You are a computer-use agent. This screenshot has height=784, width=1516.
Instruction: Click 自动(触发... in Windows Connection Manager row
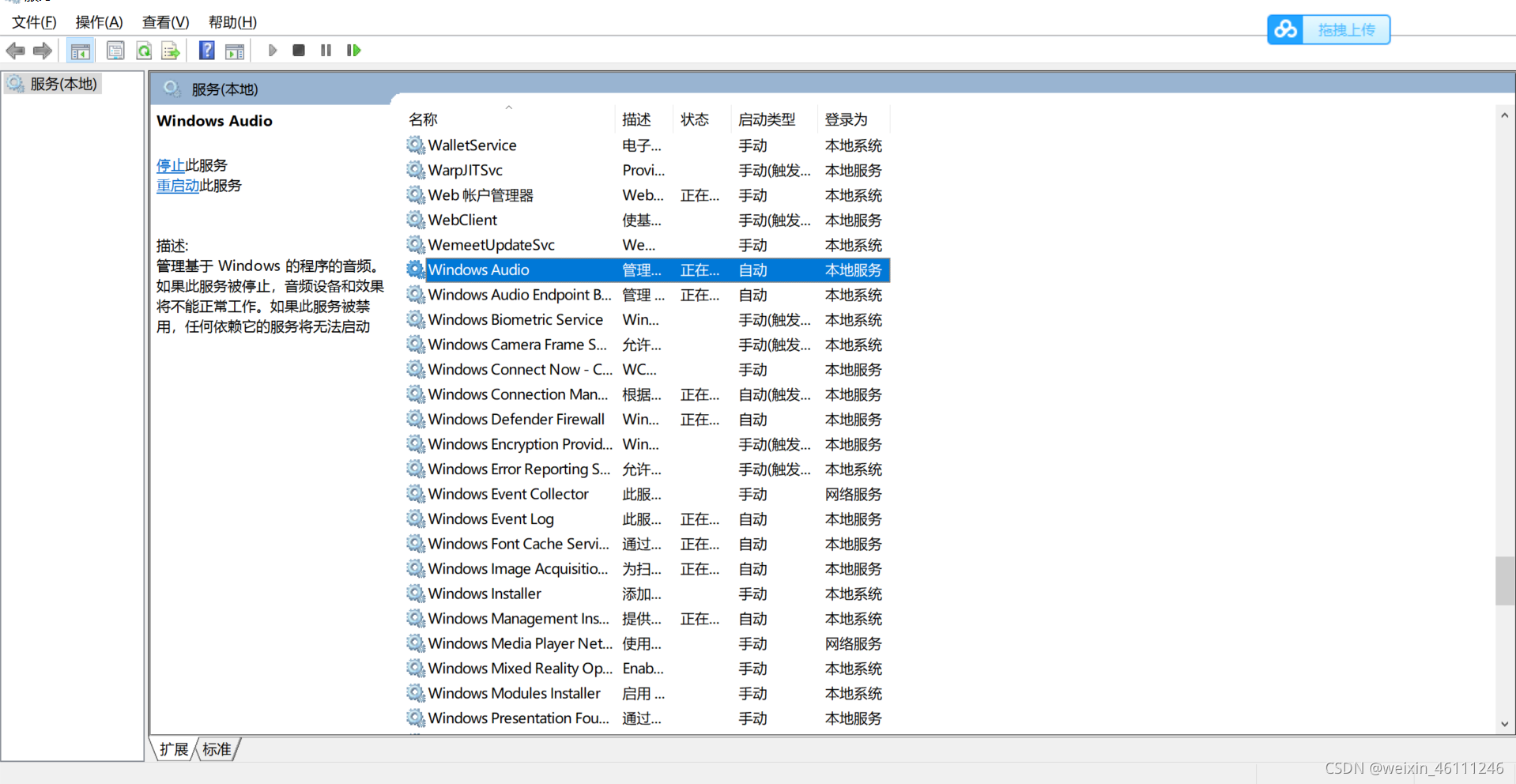(x=775, y=394)
